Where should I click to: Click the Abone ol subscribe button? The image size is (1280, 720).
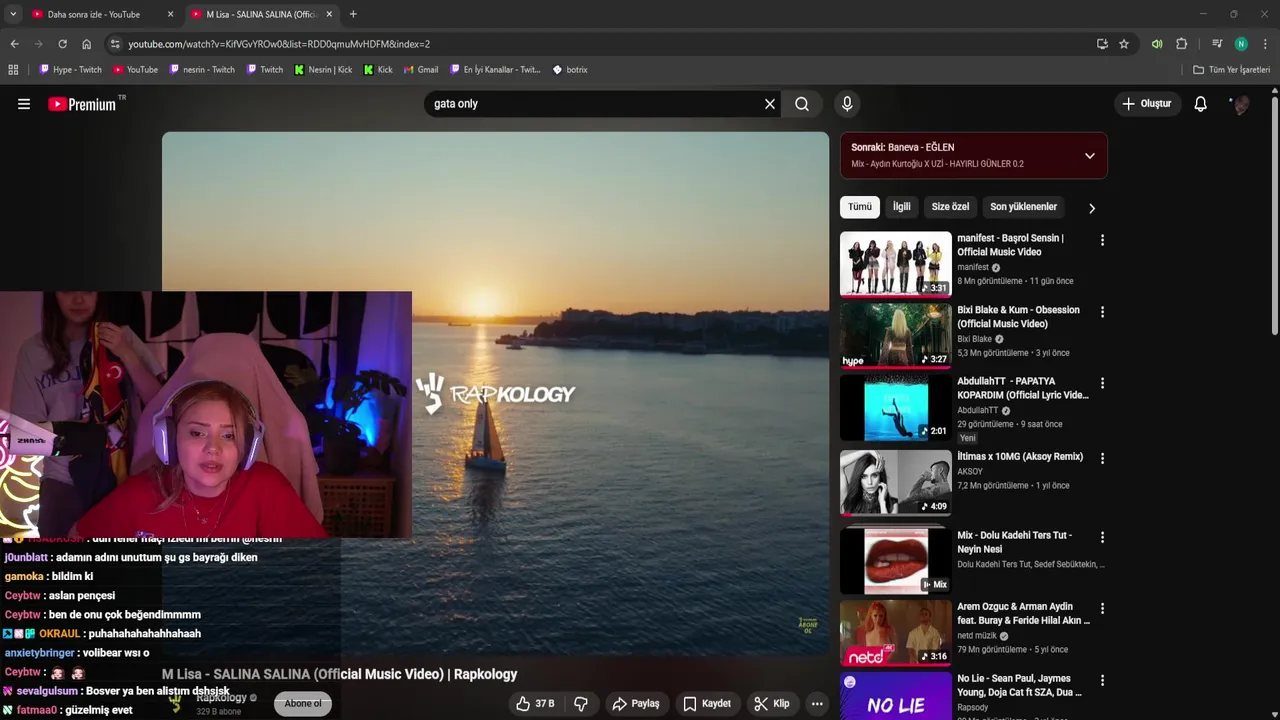303,704
